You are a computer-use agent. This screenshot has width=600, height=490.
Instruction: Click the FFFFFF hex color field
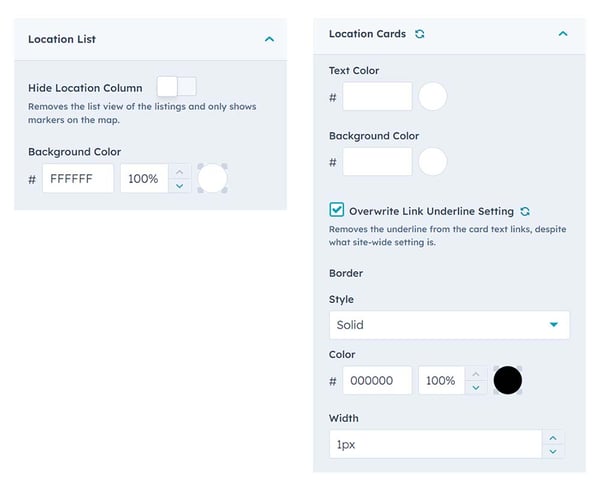(x=78, y=179)
